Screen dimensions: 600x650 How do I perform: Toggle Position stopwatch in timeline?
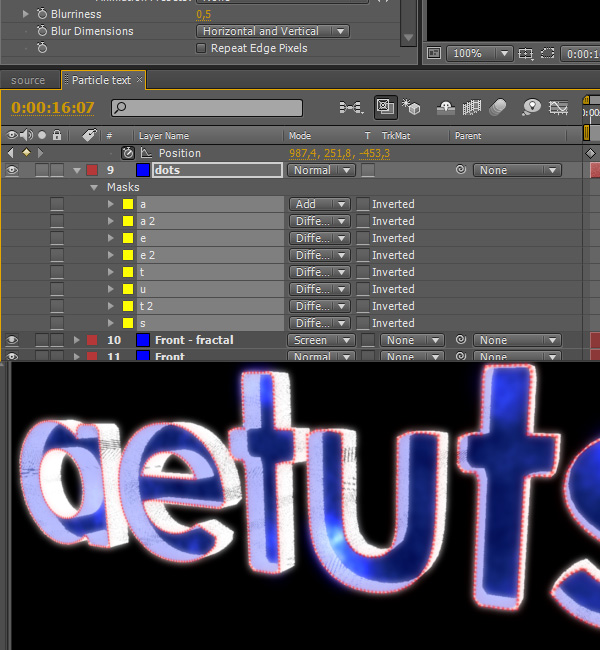point(128,153)
